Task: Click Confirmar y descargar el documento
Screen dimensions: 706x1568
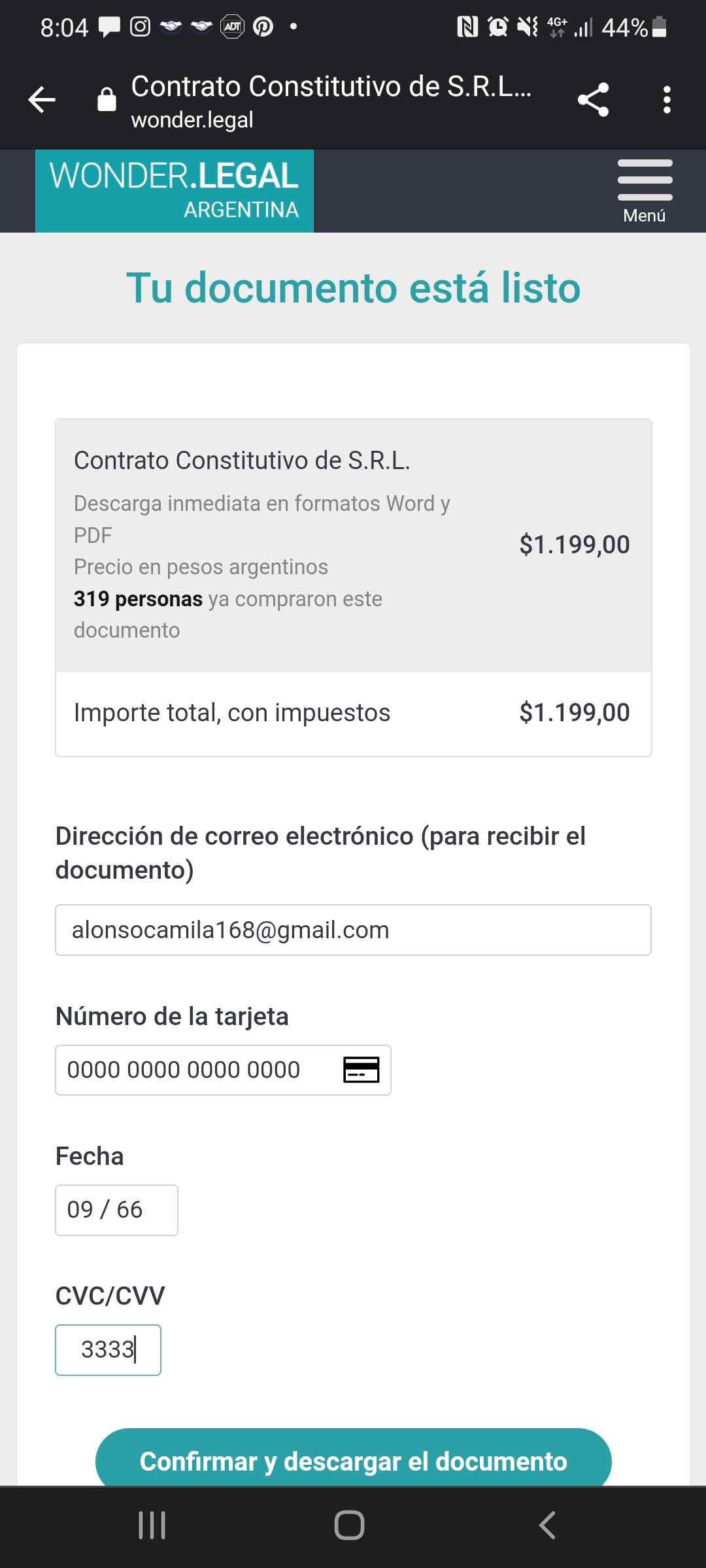Action: pos(353,1461)
